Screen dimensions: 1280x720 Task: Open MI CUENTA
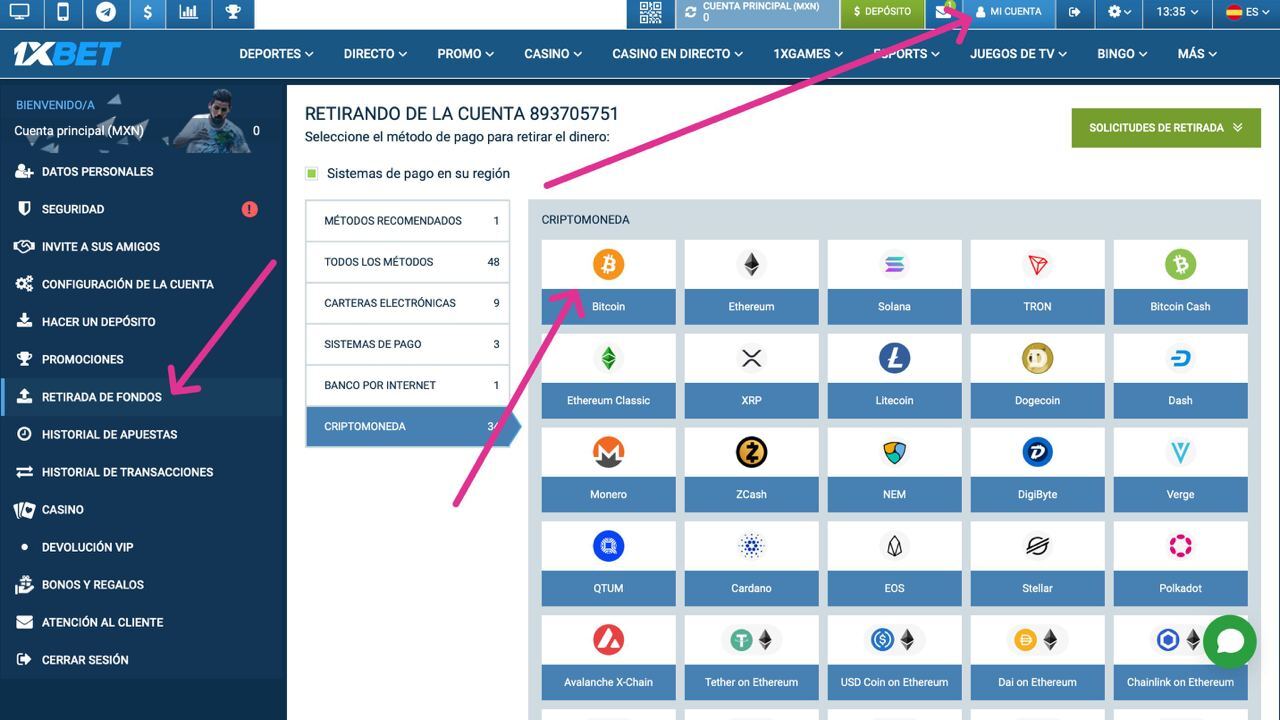coord(1008,12)
